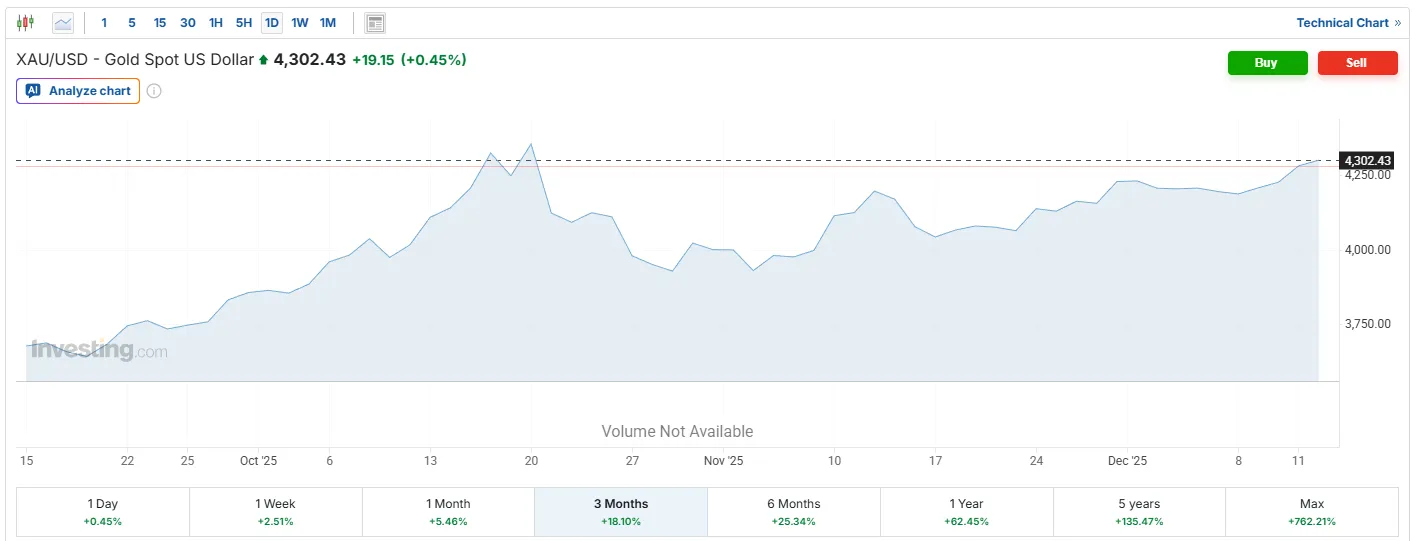The width and height of the screenshot is (1415, 541).
Task: Select the 6 Months range tab
Action: (793, 511)
